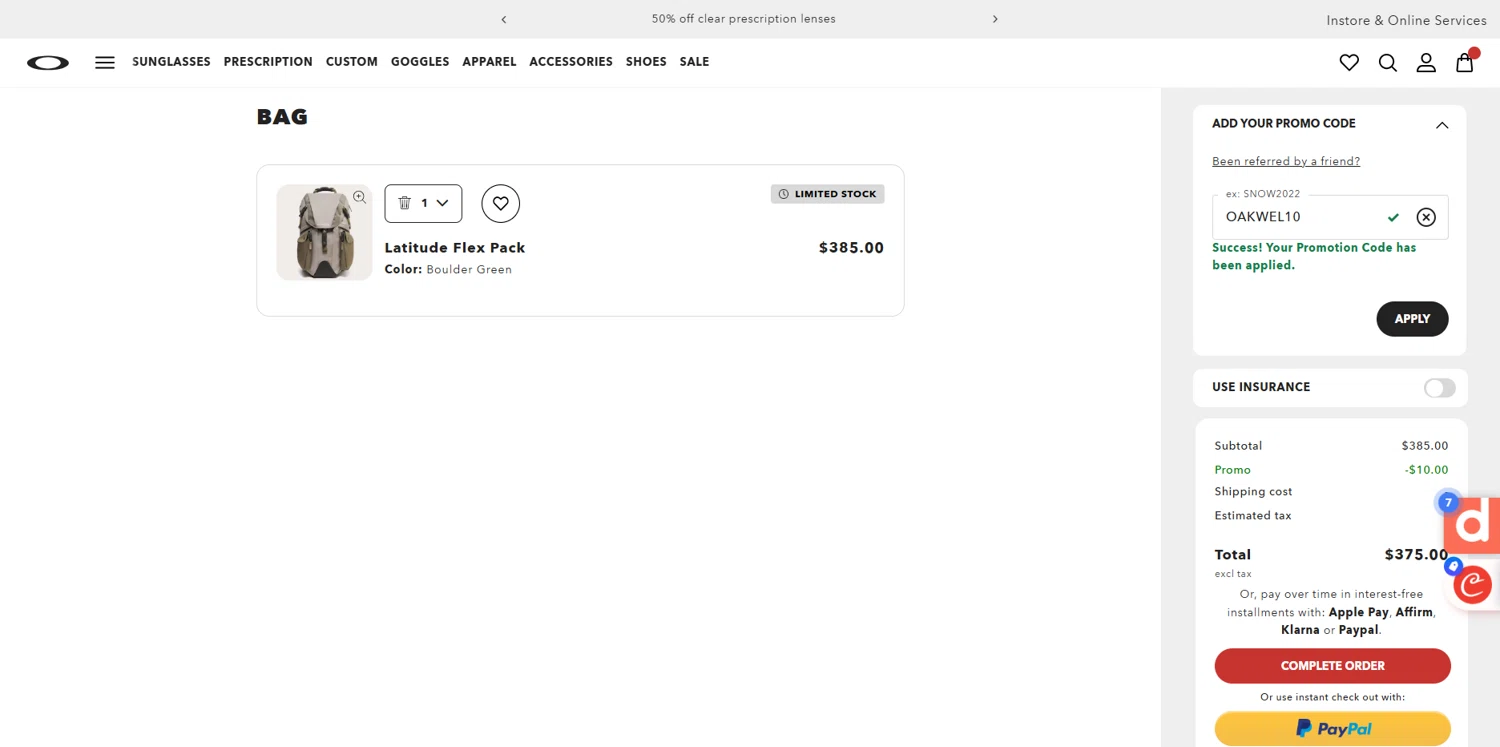Open the Sunglasses menu

click(171, 62)
